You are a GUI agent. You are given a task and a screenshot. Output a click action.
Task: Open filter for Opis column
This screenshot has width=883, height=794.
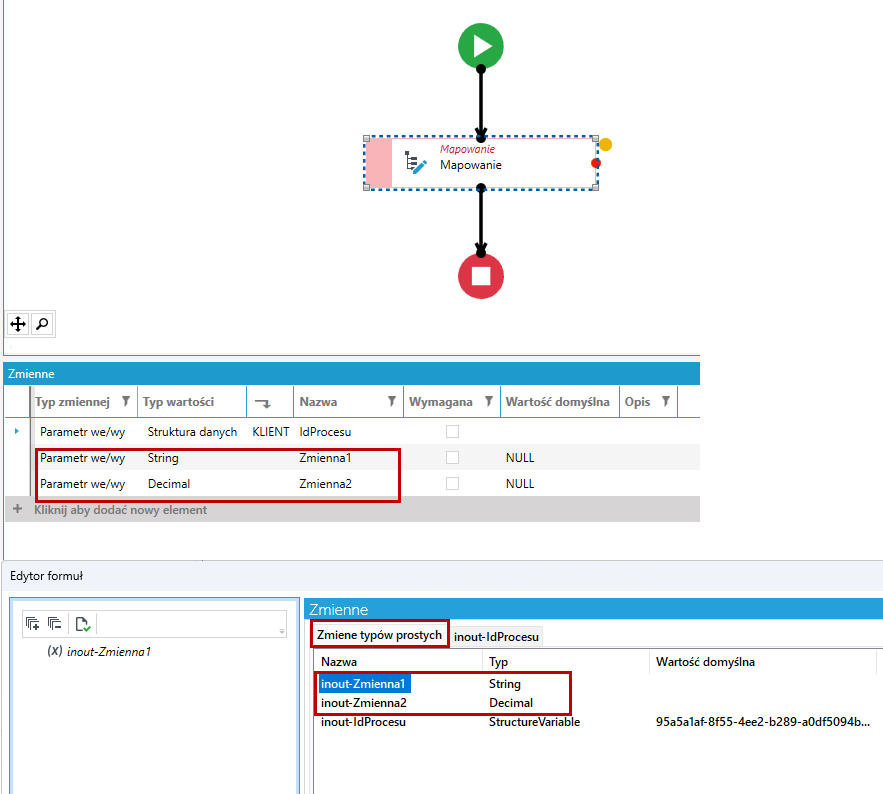pos(666,402)
